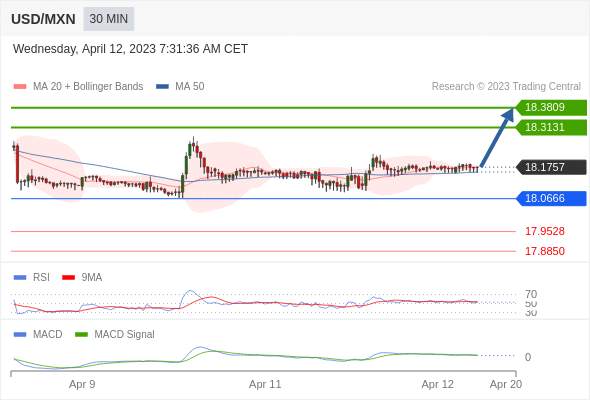Click the MA 50 legend color swatch

tap(162, 87)
